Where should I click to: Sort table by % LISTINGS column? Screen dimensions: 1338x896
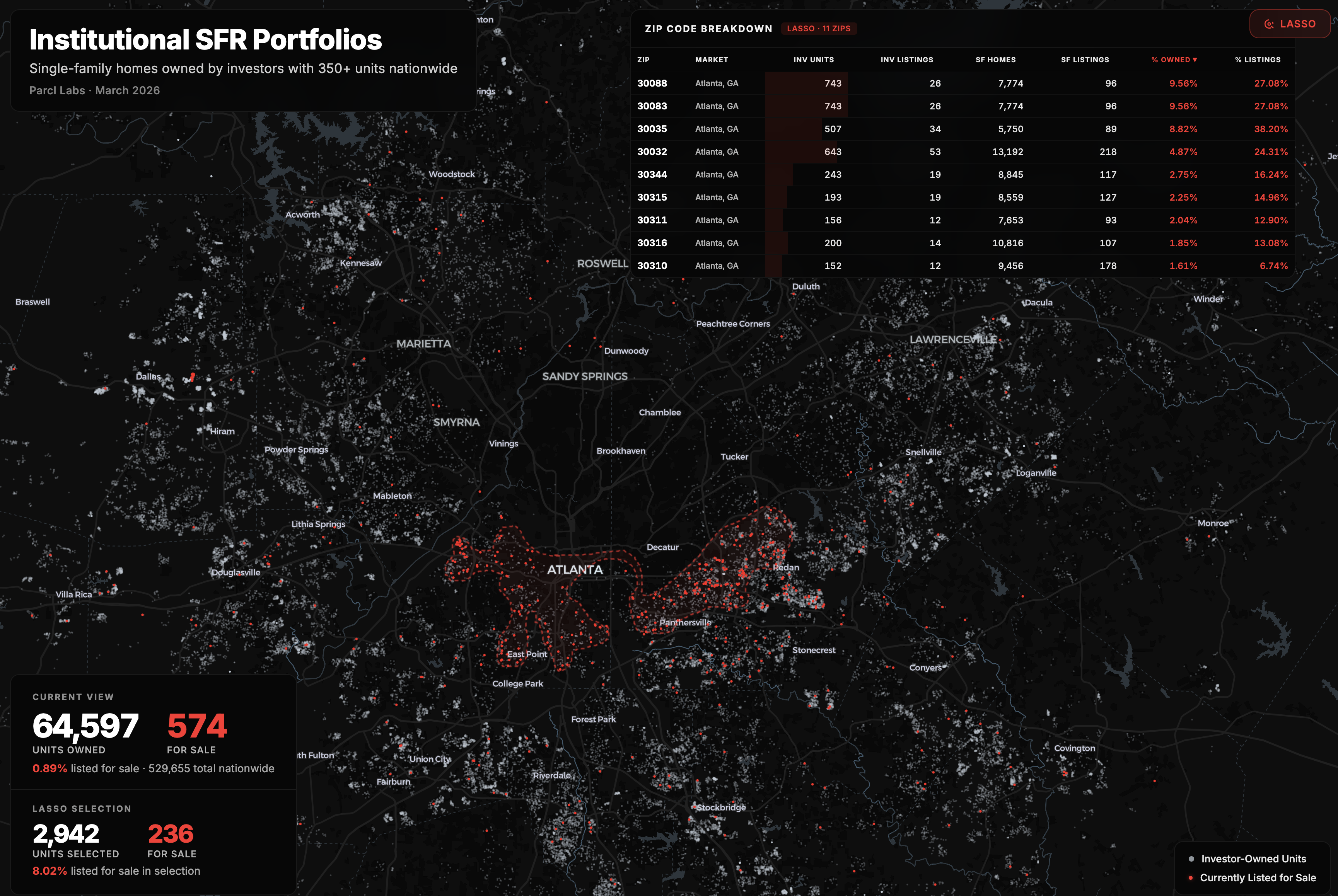(1258, 60)
